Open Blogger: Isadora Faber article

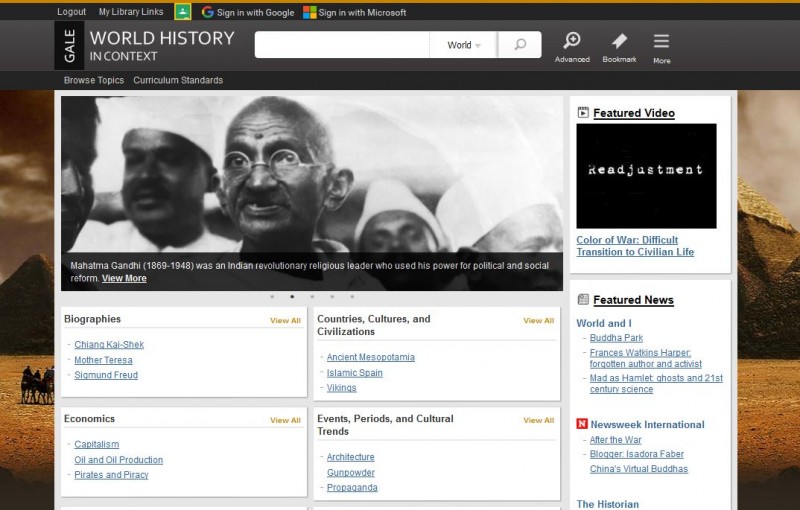click(x=637, y=454)
